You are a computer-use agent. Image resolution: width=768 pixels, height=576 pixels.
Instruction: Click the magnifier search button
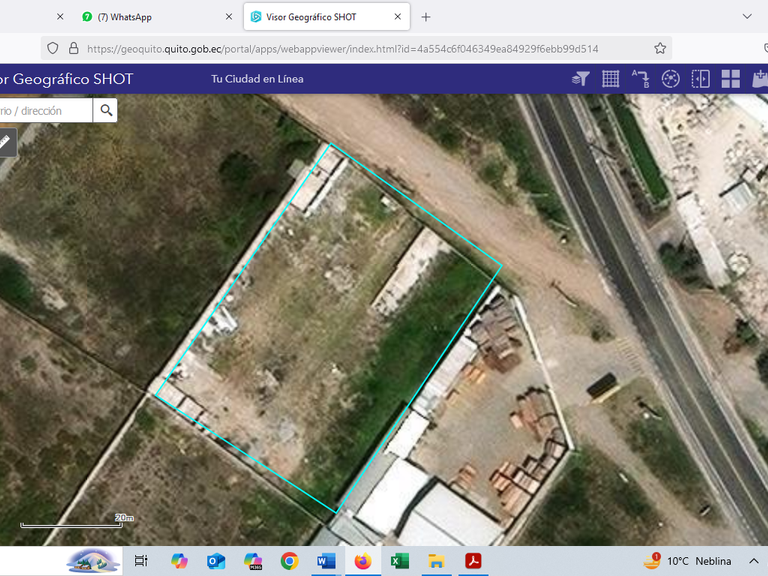(x=106, y=111)
